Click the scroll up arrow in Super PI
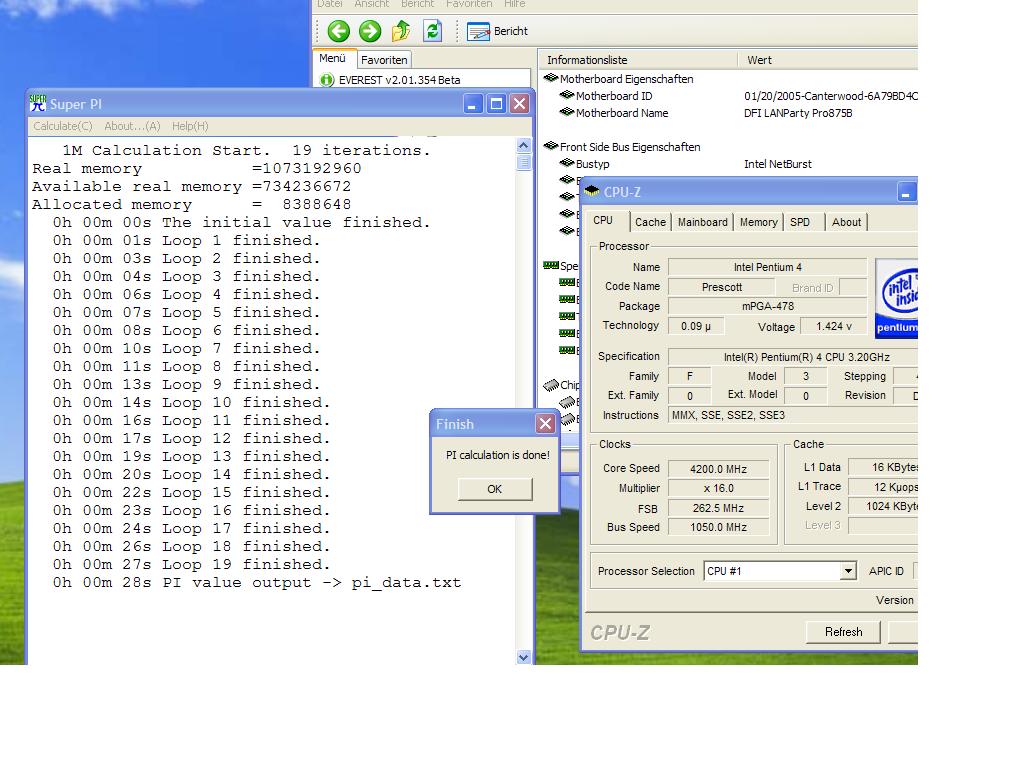The height and width of the screenshot is (762, 1016). click(524, 145)
